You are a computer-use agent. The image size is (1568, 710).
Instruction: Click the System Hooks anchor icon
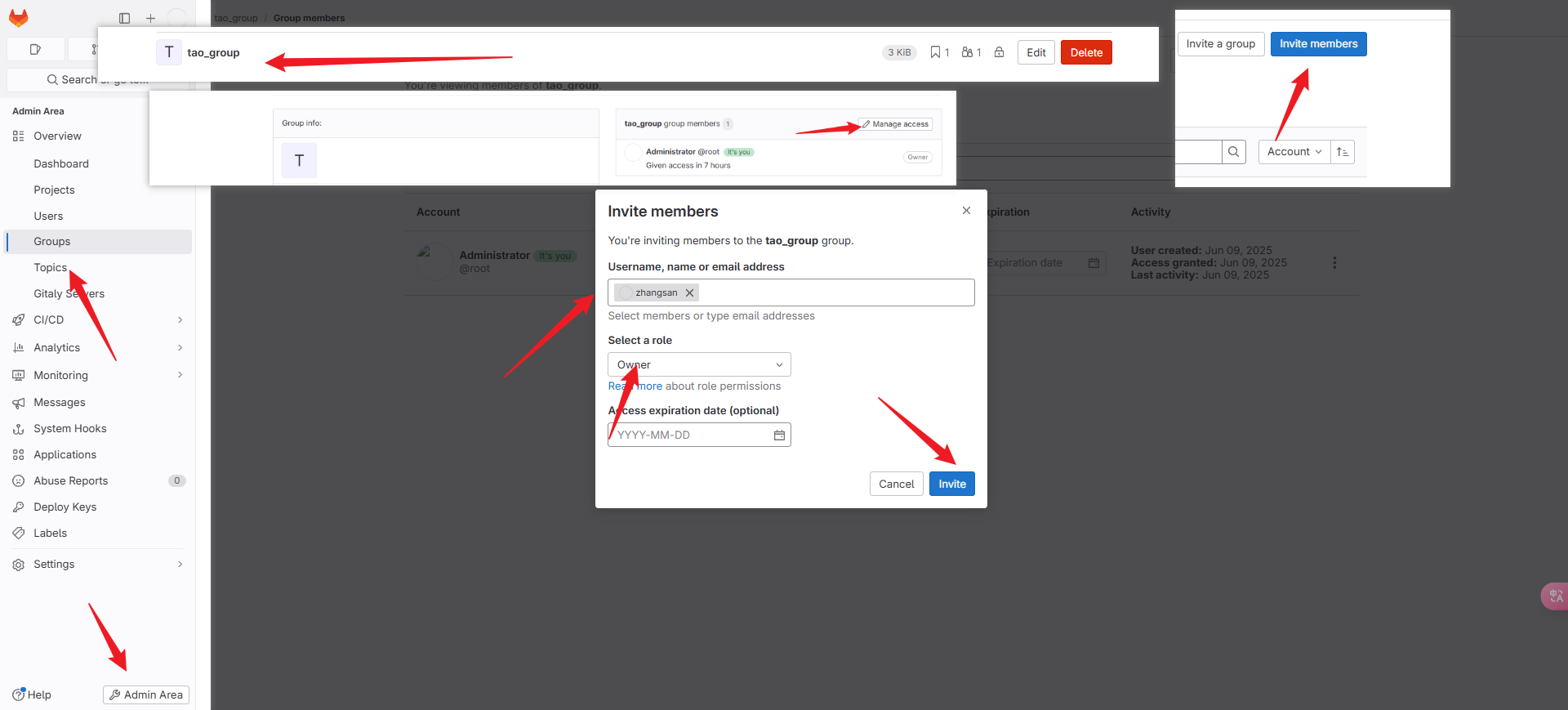(x=19, y=429)
